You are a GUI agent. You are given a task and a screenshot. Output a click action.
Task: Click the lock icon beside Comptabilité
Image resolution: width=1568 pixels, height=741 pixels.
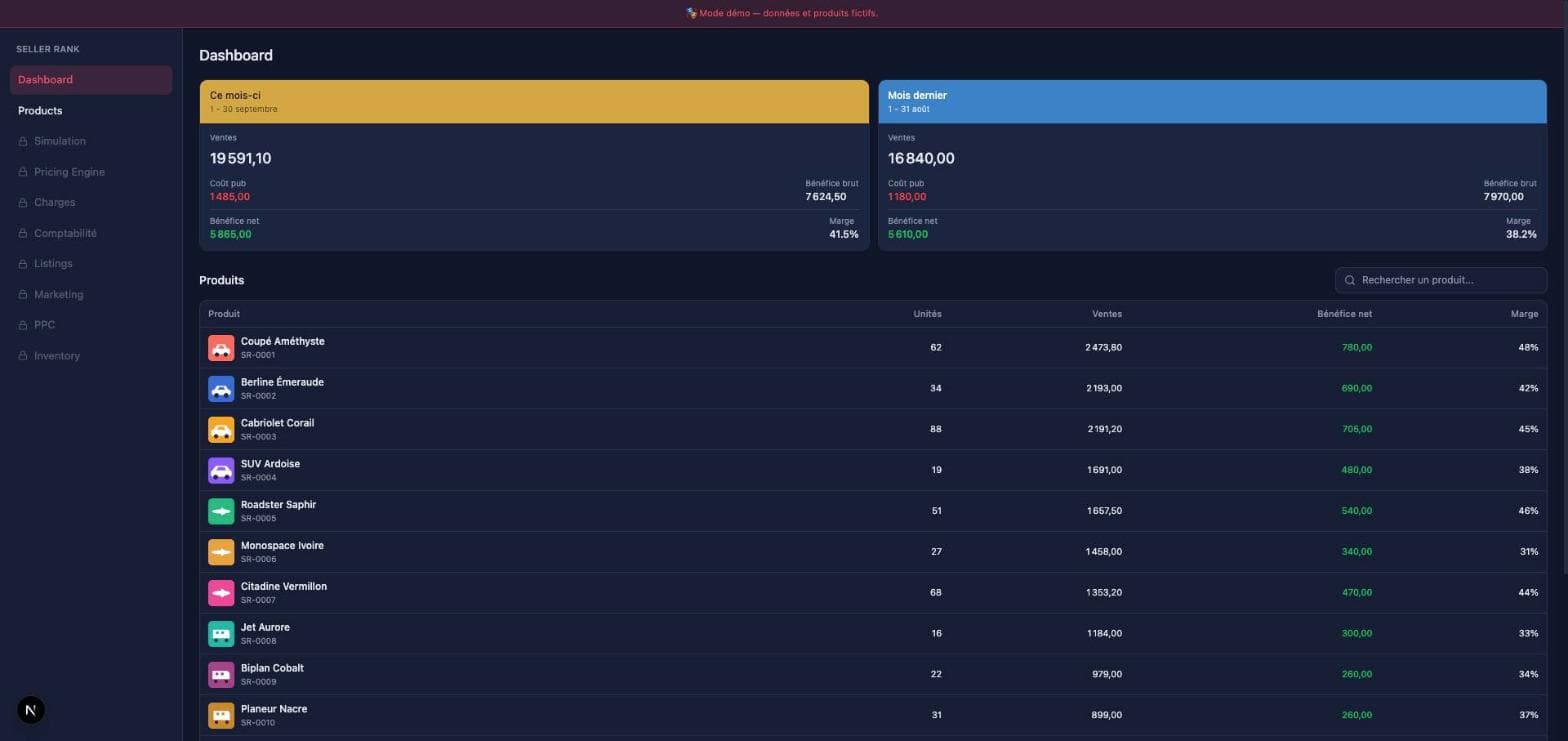(23, 233)
